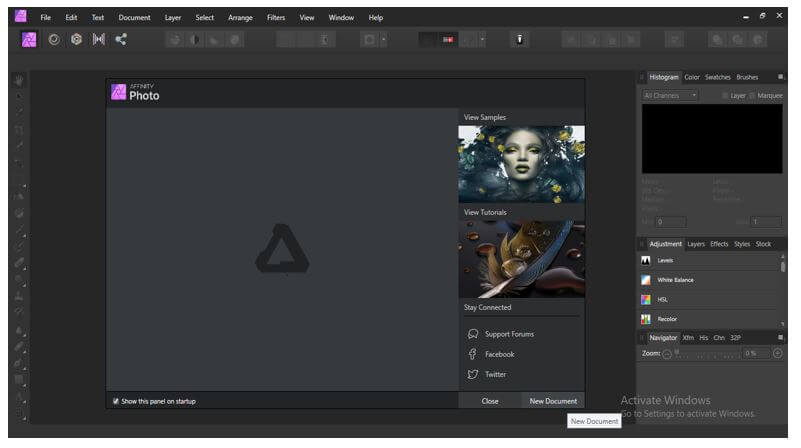Open the Twitter link

click(496, 374)
